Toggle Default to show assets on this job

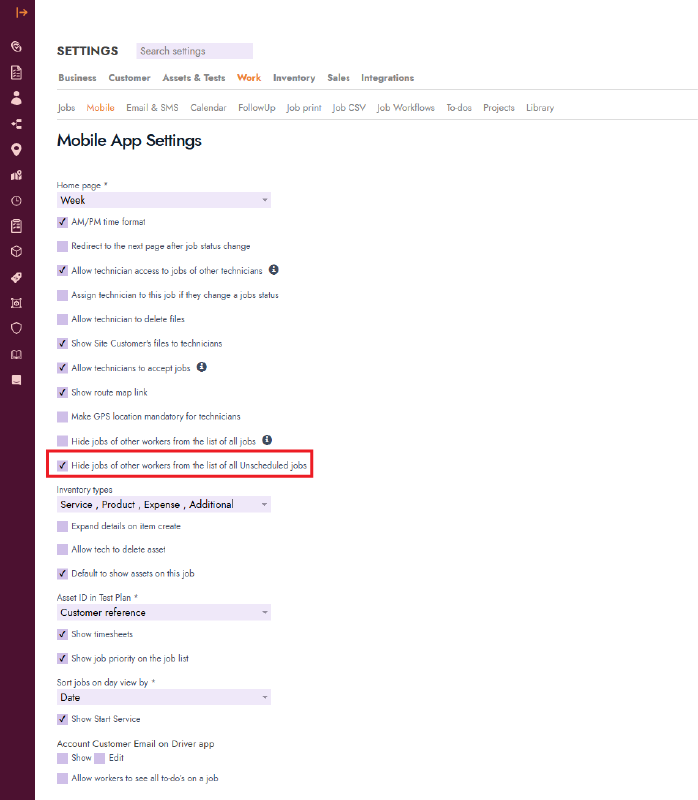click(x=62, y=573)
